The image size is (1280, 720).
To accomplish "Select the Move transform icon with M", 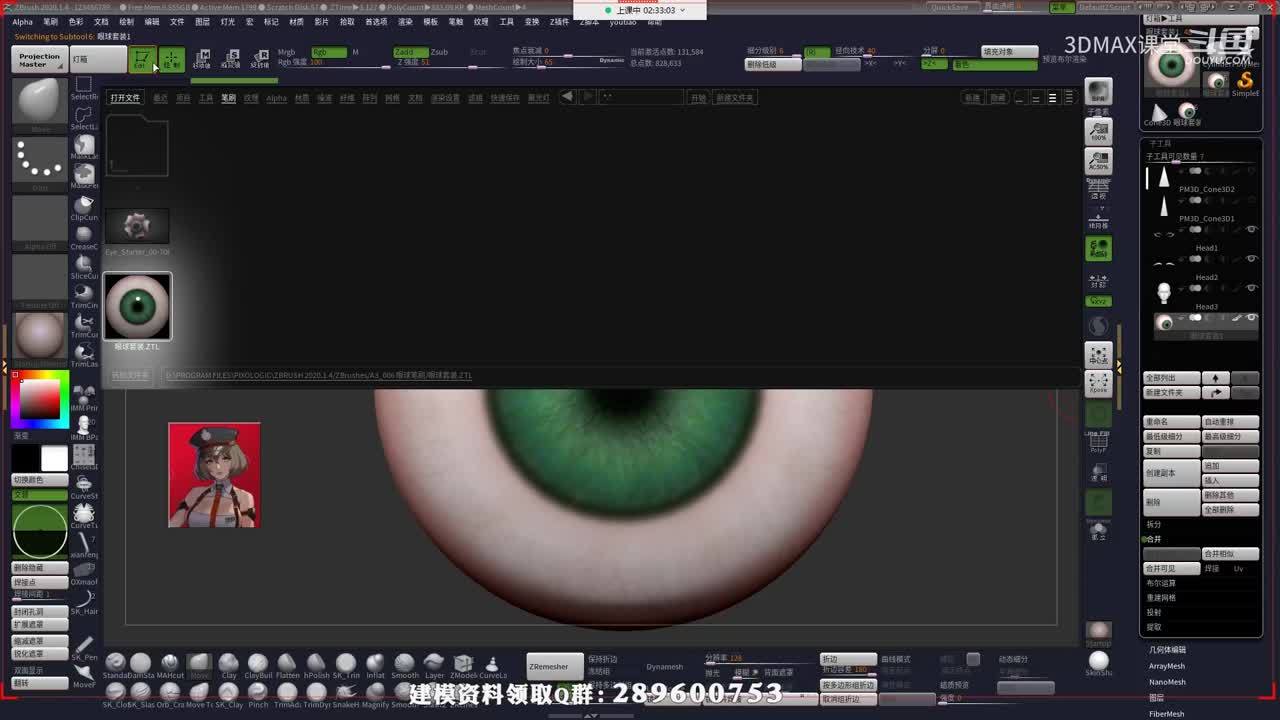I will [x=202, y=59].
